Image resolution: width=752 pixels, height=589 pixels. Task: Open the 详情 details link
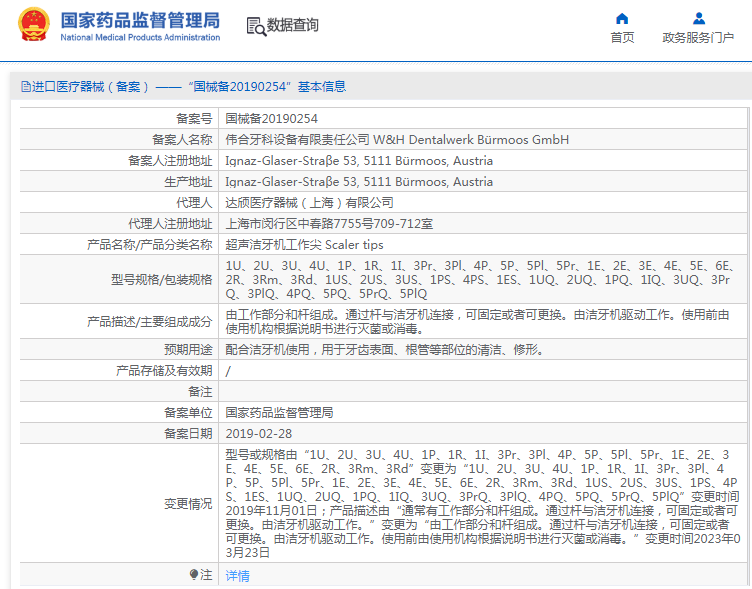click(x=237, y=575)
